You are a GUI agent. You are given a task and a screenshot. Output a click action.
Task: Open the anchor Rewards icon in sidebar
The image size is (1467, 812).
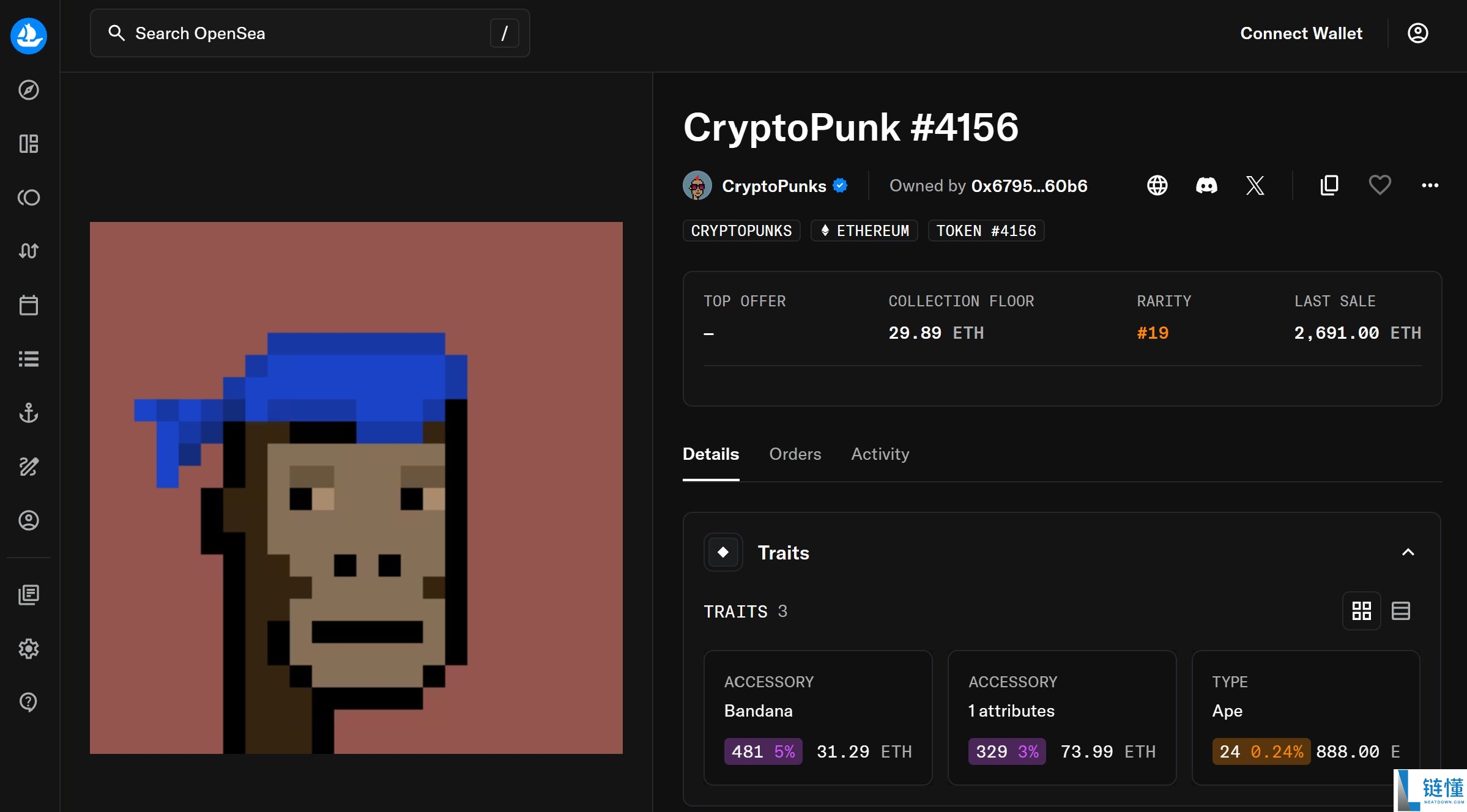[29, 413]
